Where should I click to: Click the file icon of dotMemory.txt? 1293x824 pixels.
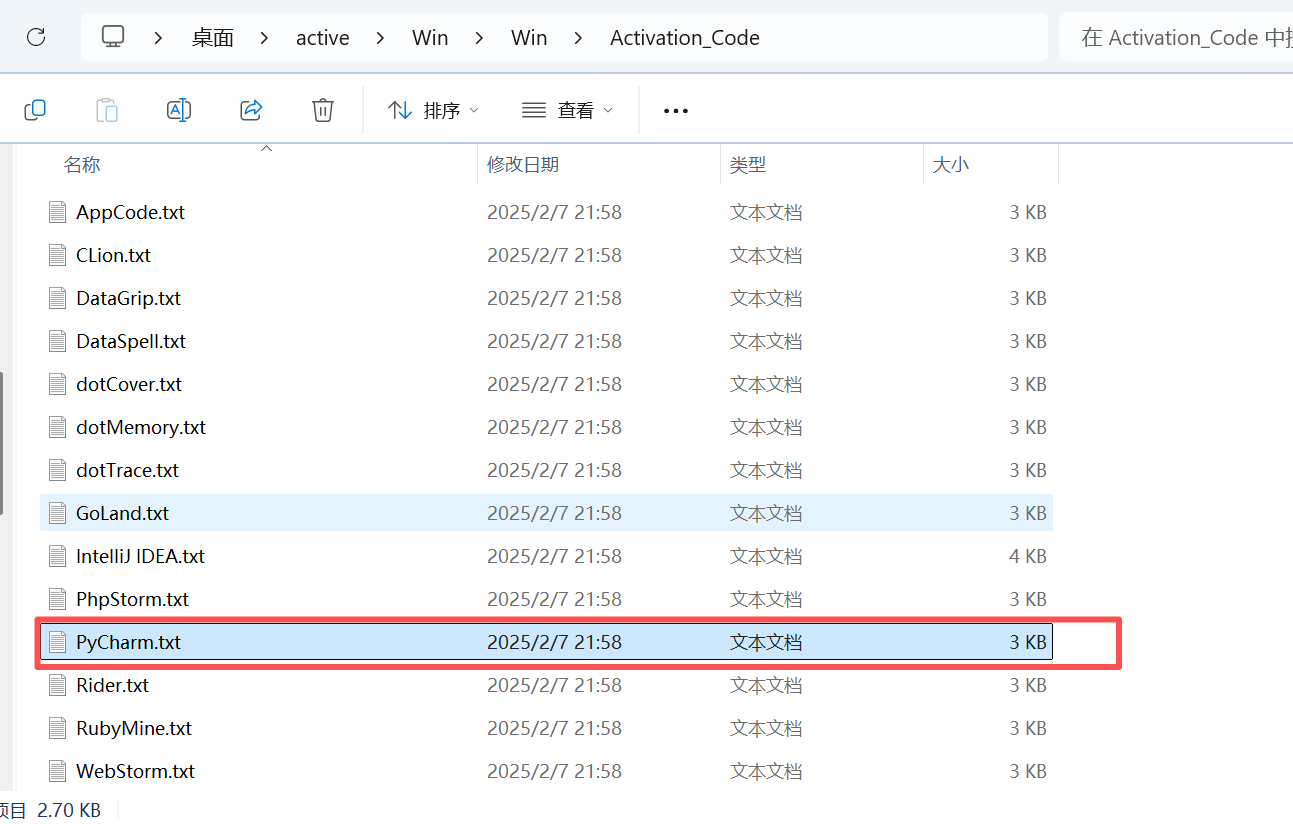(58, 427)
